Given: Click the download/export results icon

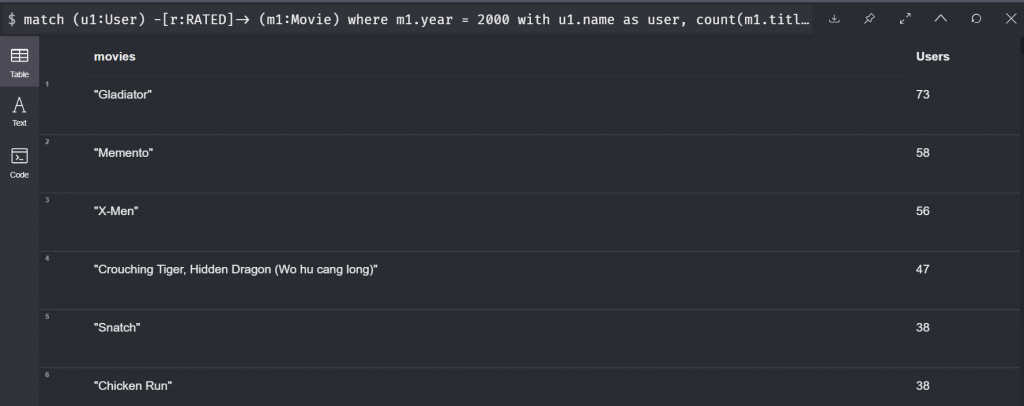Looking at the screenshot, I should click(834, 18).
